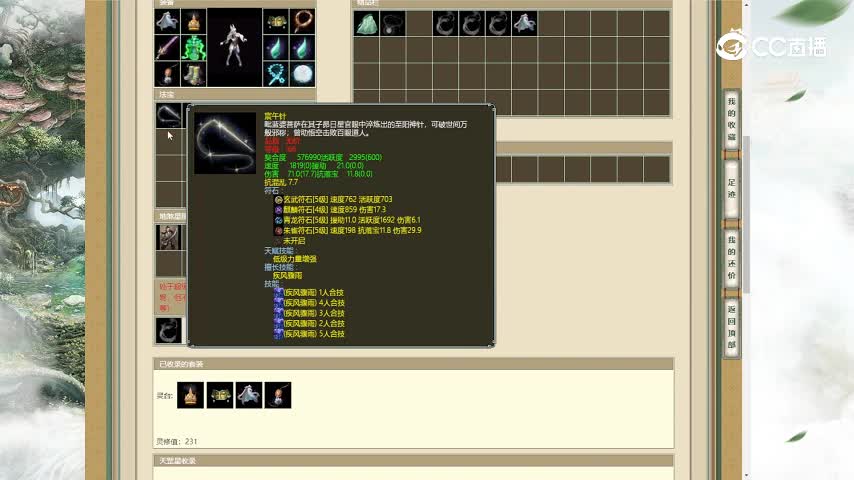Click 返回顶部 side button
854x480 pixels.
point(731,327)
